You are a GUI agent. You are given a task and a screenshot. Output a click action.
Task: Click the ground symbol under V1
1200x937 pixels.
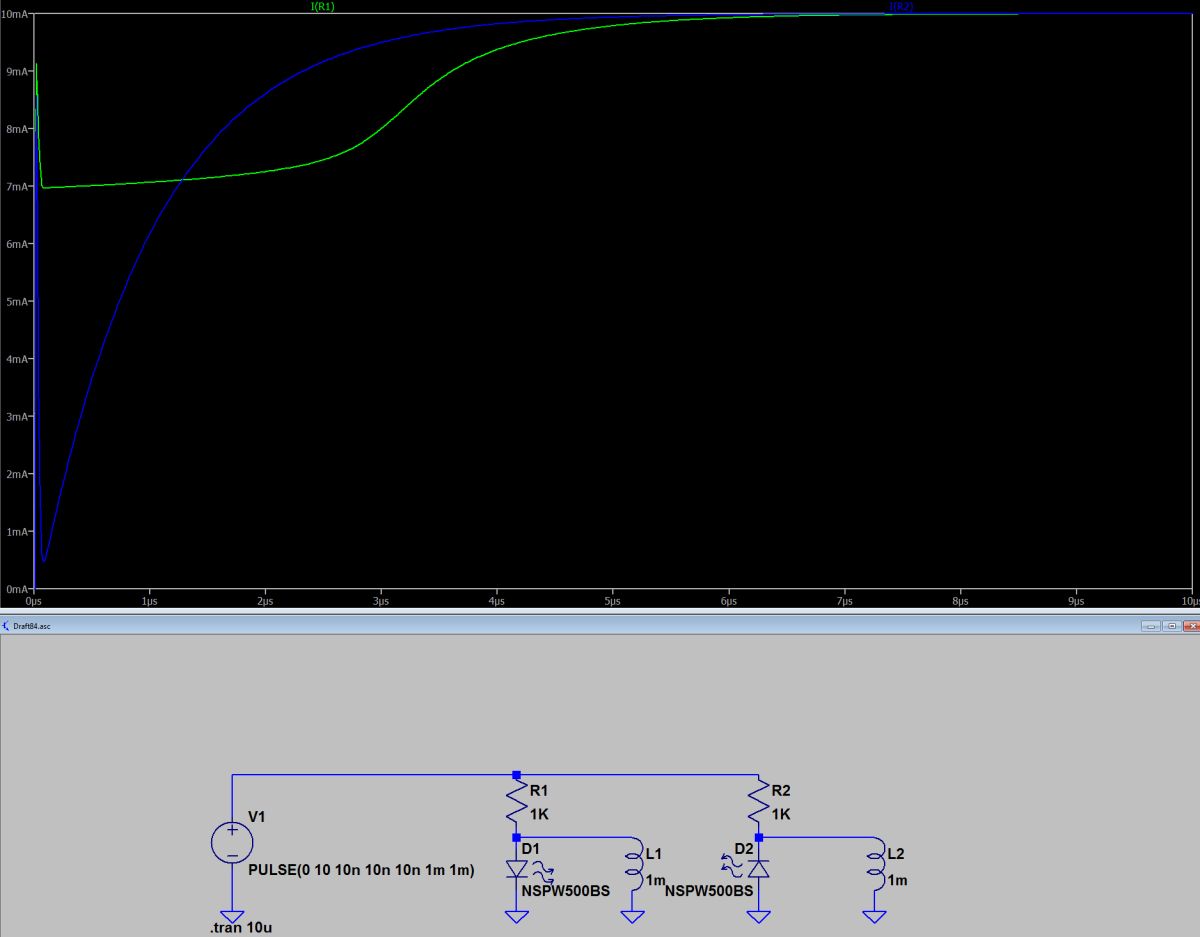point(232,917)
